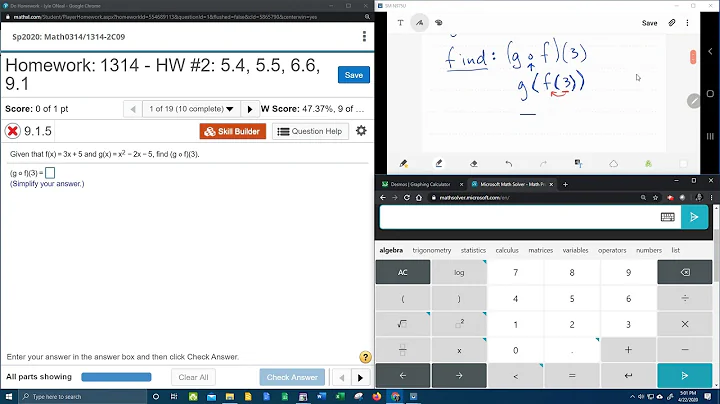
Task: Click the Math Solver equation input field
Action: pos(519,217)
